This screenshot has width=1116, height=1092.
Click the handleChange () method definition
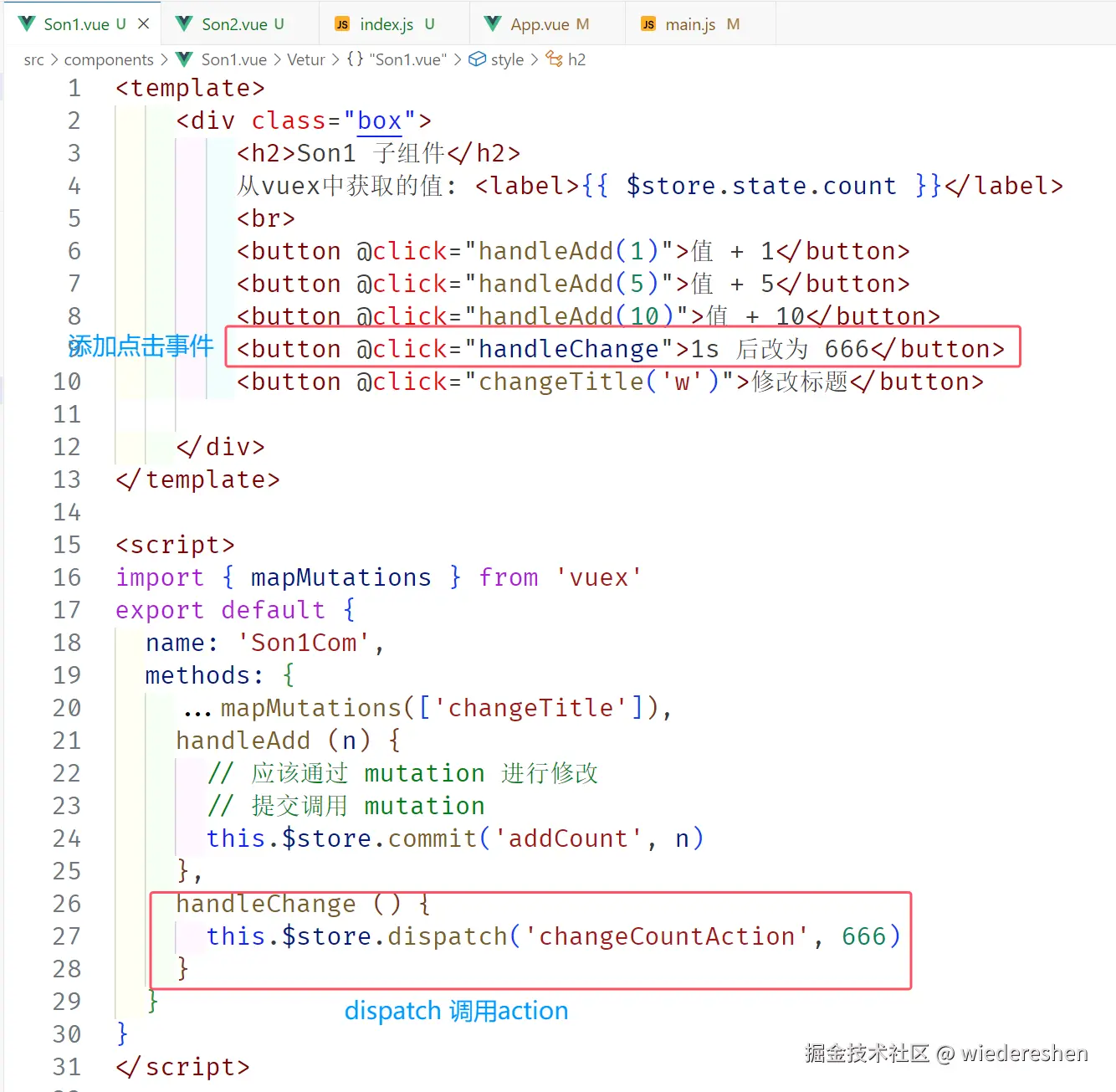click(x=289, y=904)
